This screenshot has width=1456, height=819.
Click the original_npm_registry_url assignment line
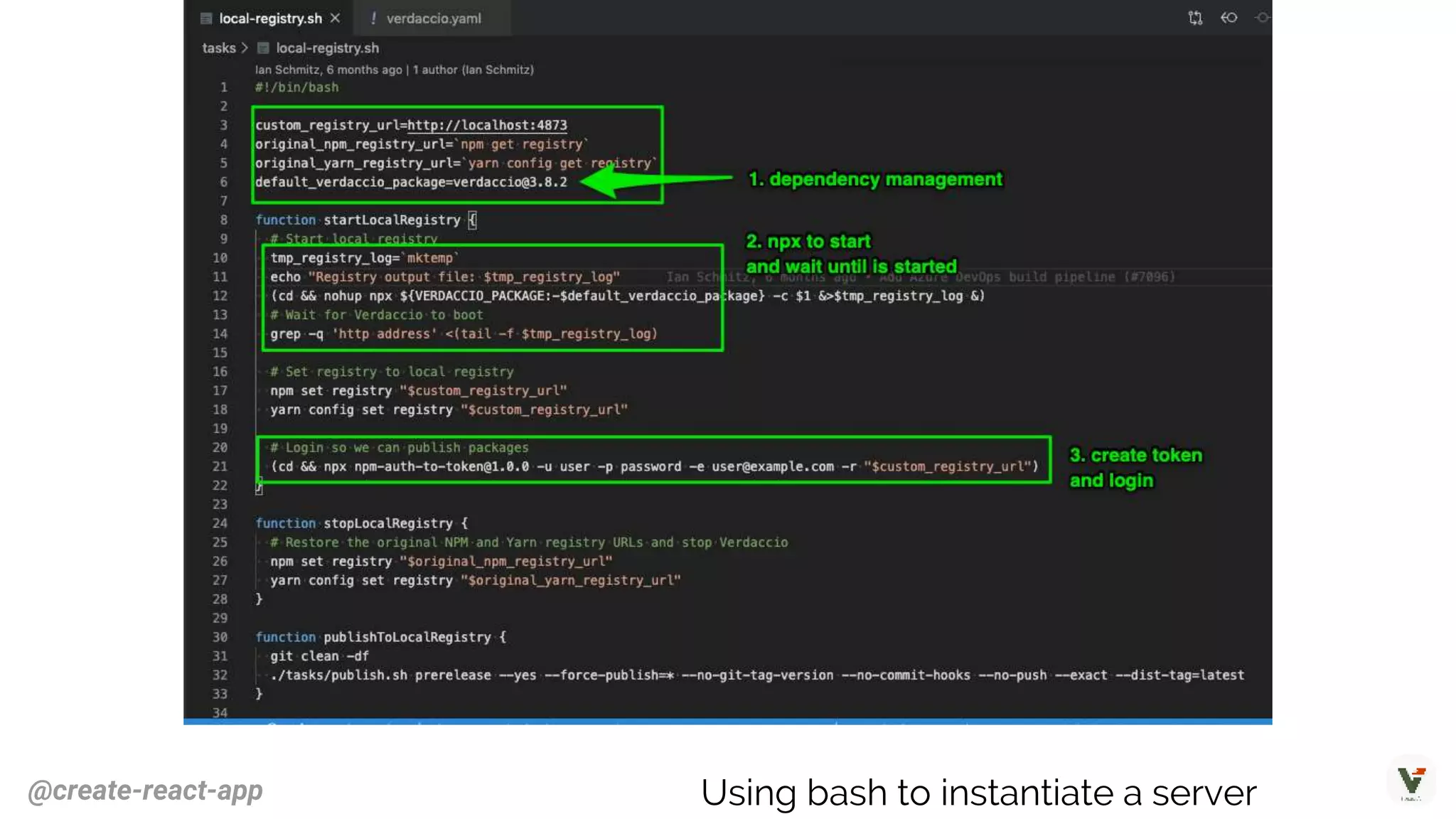coord(422,144)
